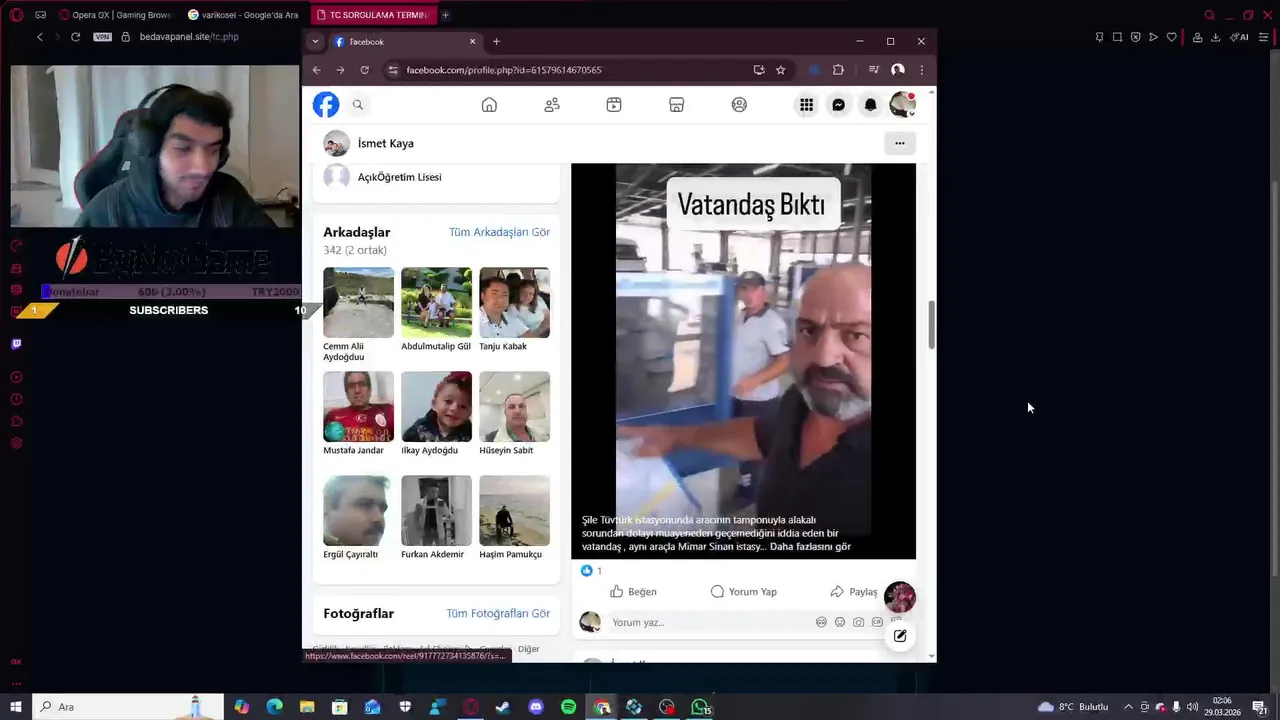The image size is (1280, 720).
Task: Open Windows Start button
Action: pos(16,707)
